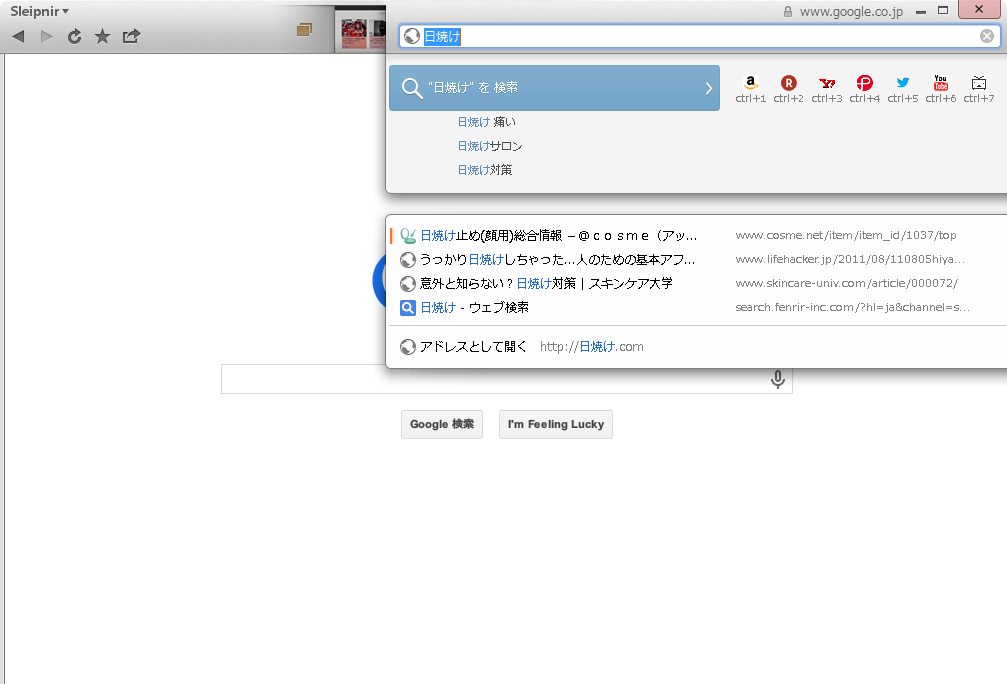This screenshot has width=1007, height=684.
Task: Click the Google search input field
Action: click(x=507, y=379)
